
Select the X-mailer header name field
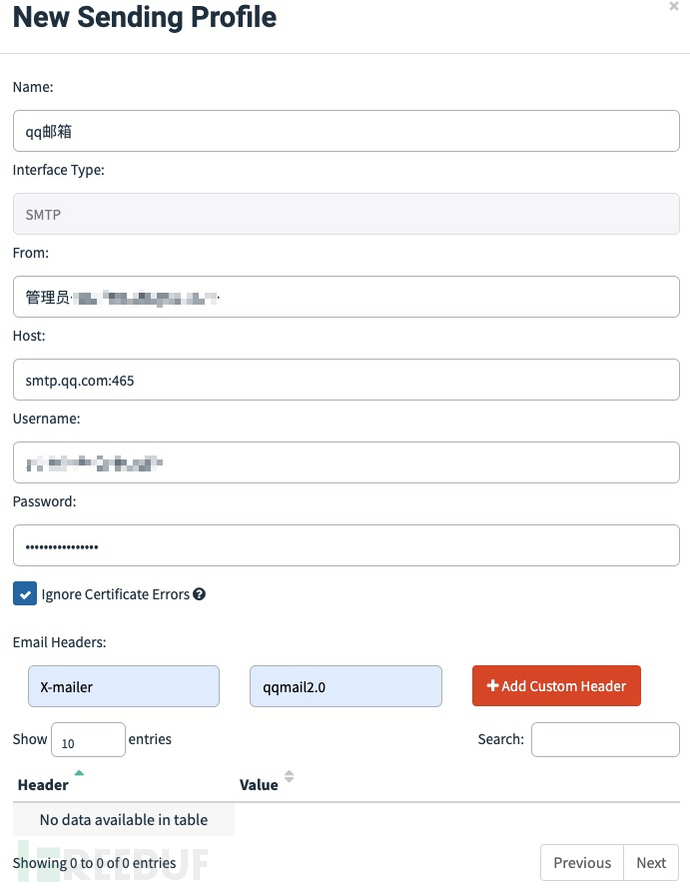(x=123, y=686)
